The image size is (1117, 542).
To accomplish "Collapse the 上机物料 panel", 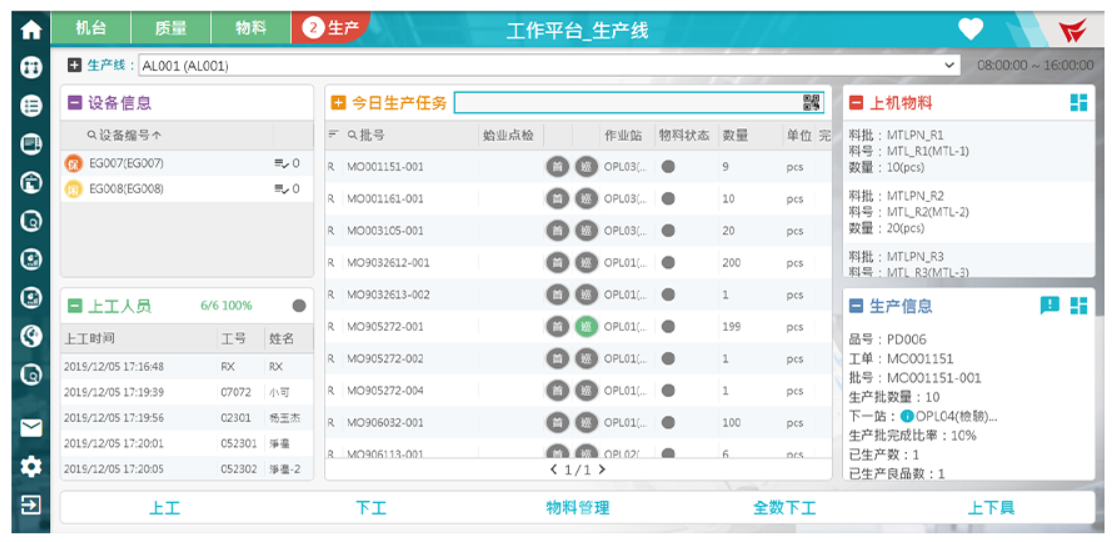I will (856, 103).
